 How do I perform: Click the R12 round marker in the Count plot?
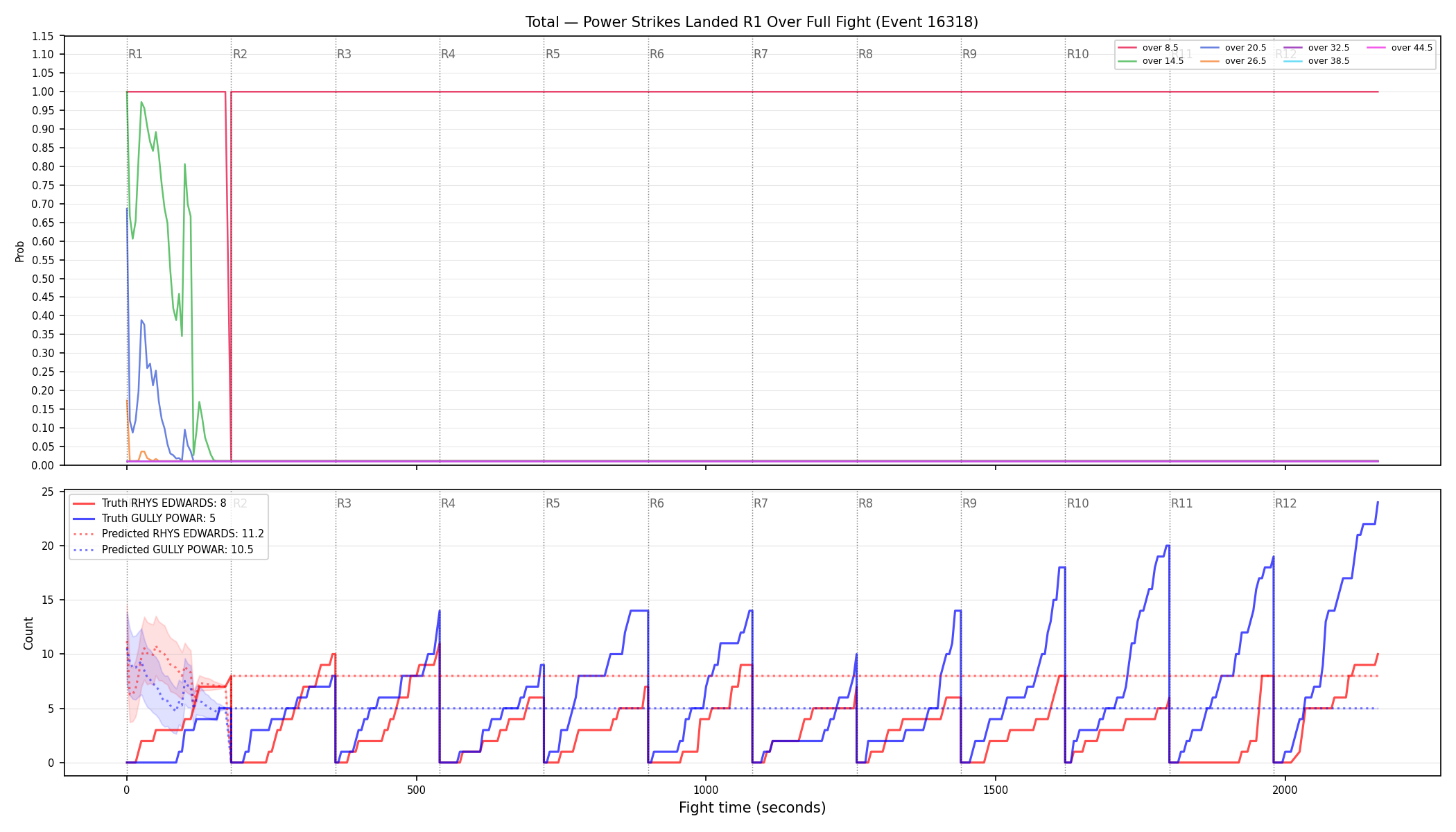point(1285,503)
